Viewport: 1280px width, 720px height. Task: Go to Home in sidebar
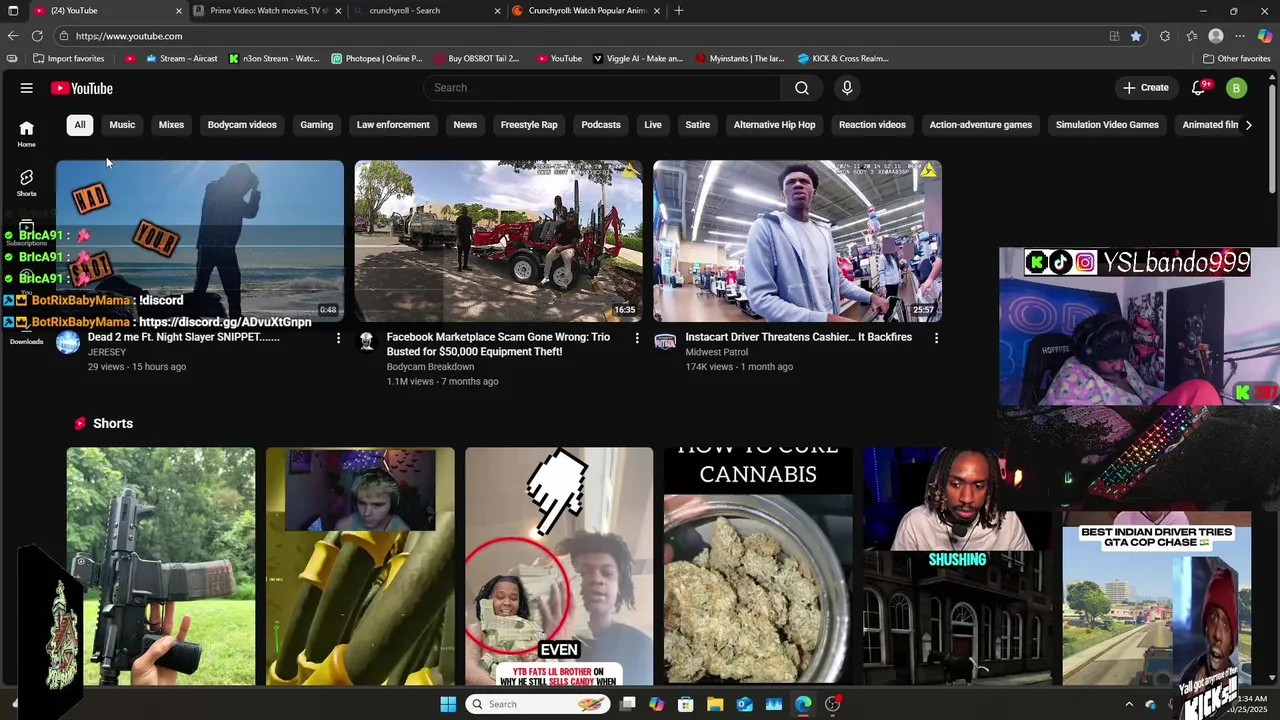pos(26,133)
